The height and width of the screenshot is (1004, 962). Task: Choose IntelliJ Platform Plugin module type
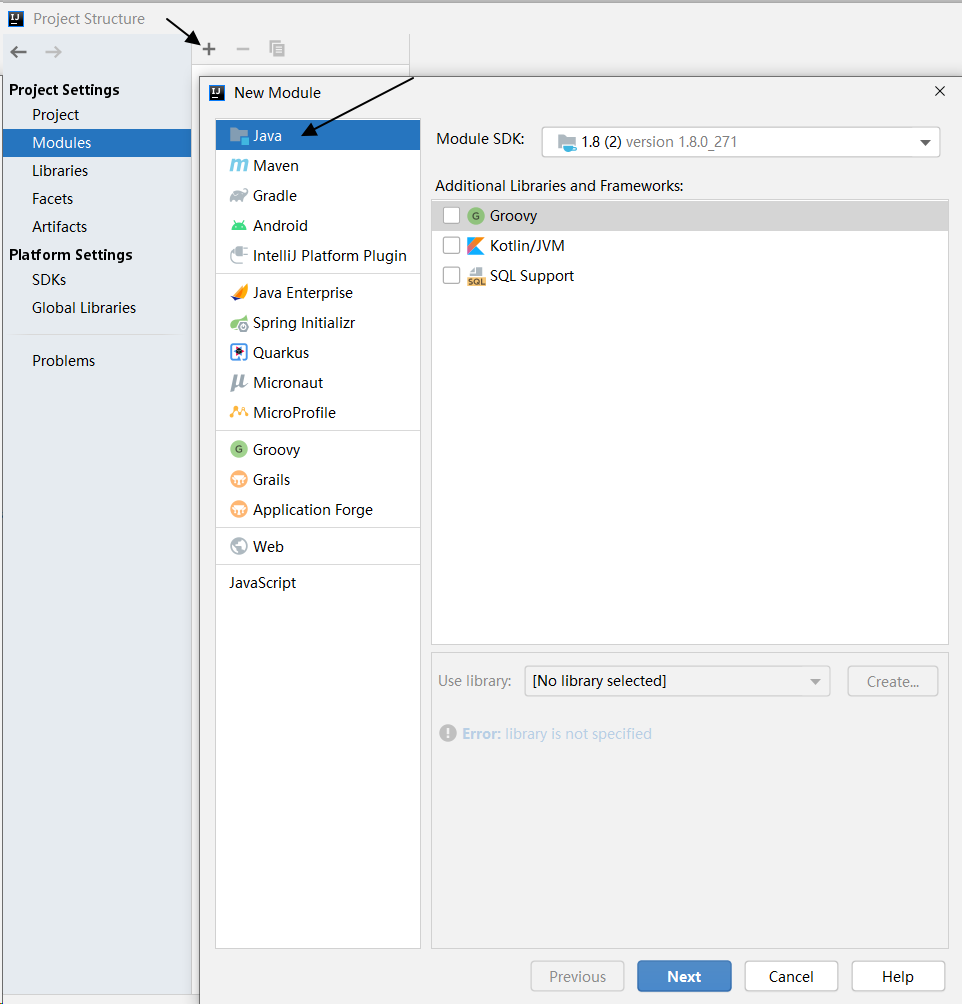318,255
